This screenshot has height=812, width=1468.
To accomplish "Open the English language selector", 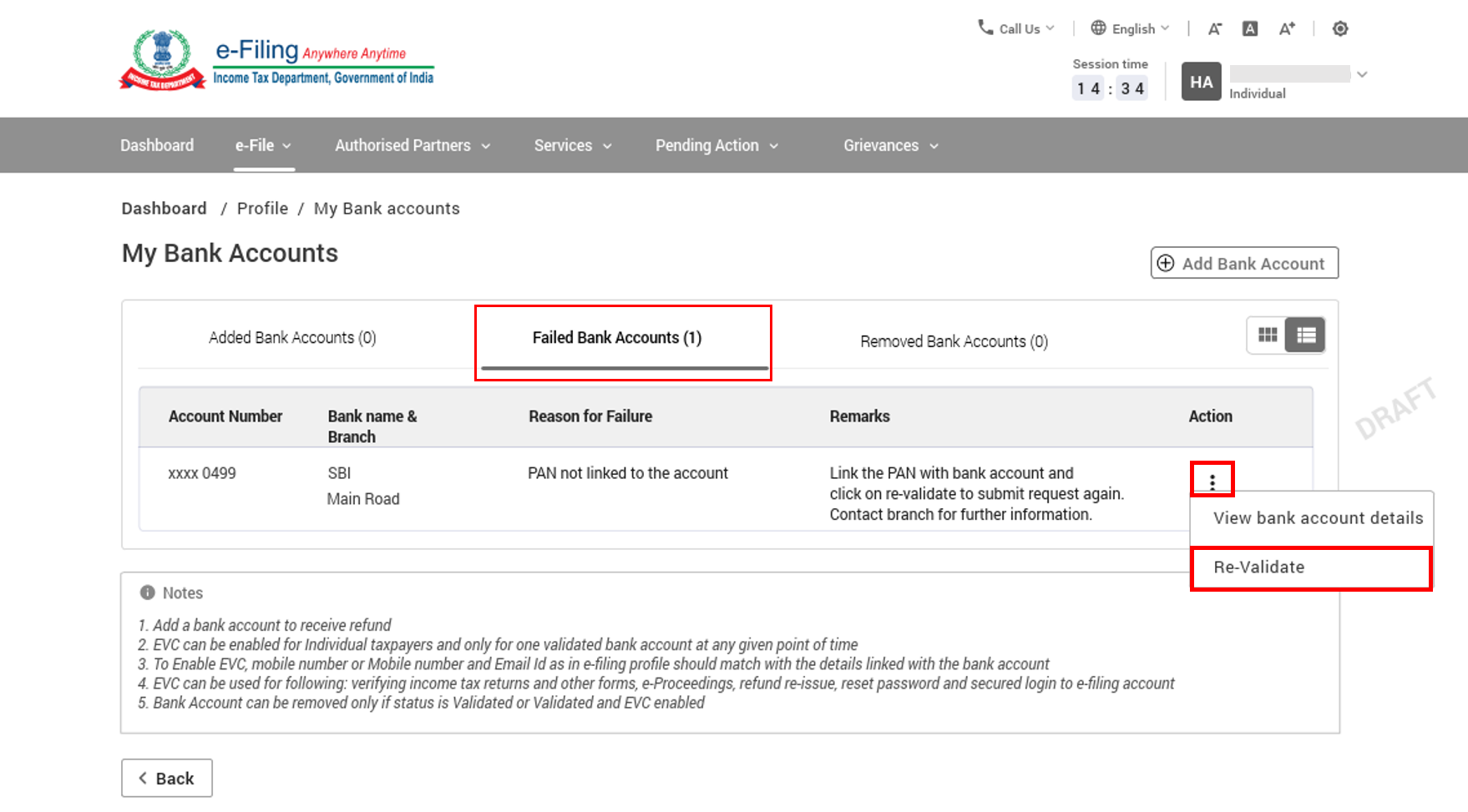I will (x=1130, y=29).
